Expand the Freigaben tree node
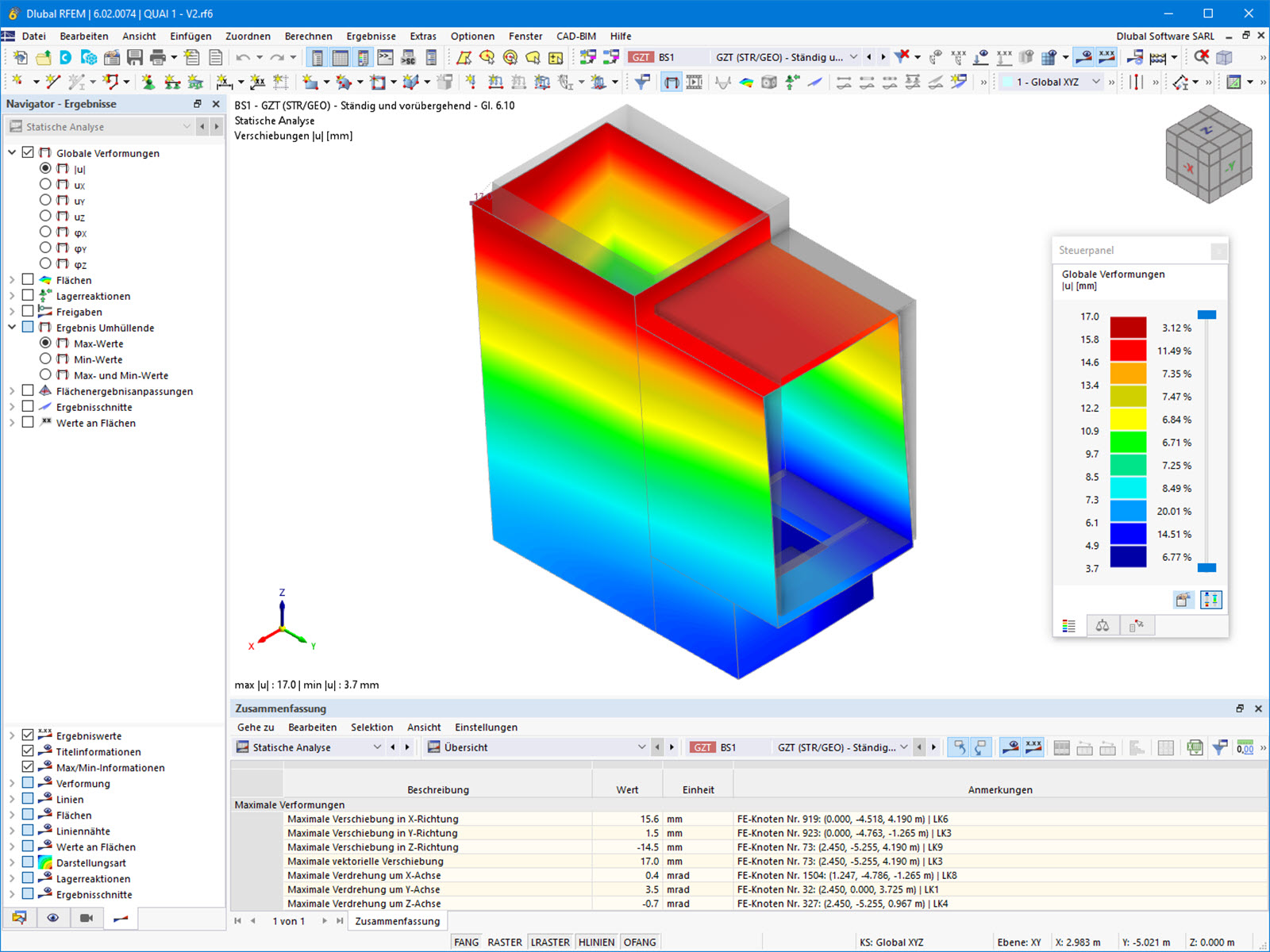This screenshot has height=952, width=1270. point(12,311)
